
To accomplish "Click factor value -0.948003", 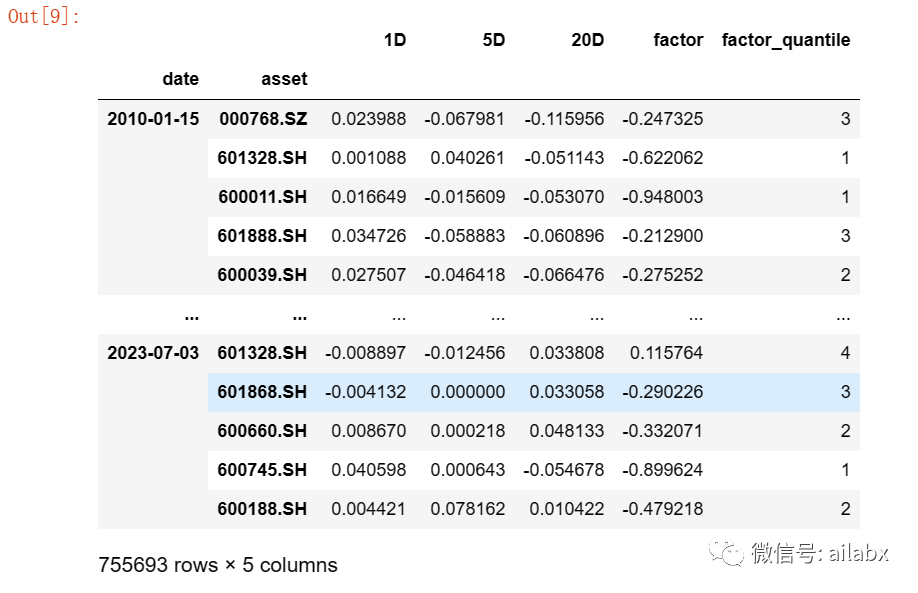I will [662, 197].
